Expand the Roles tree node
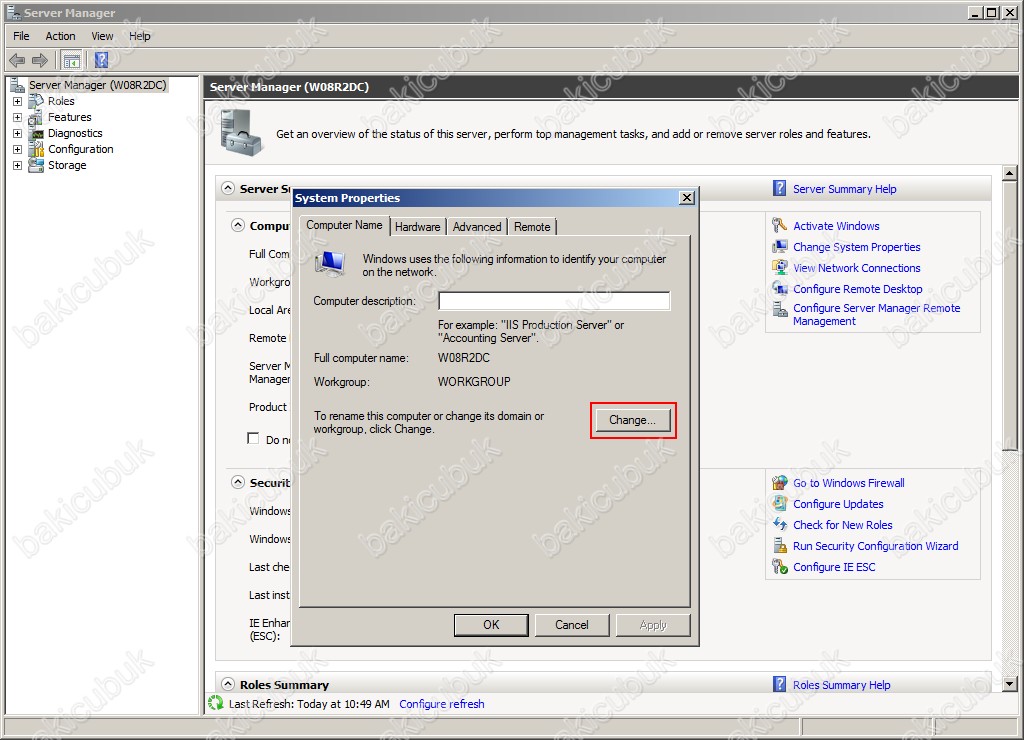This screenshot has width=1024, height=740. tap(17, 101)
